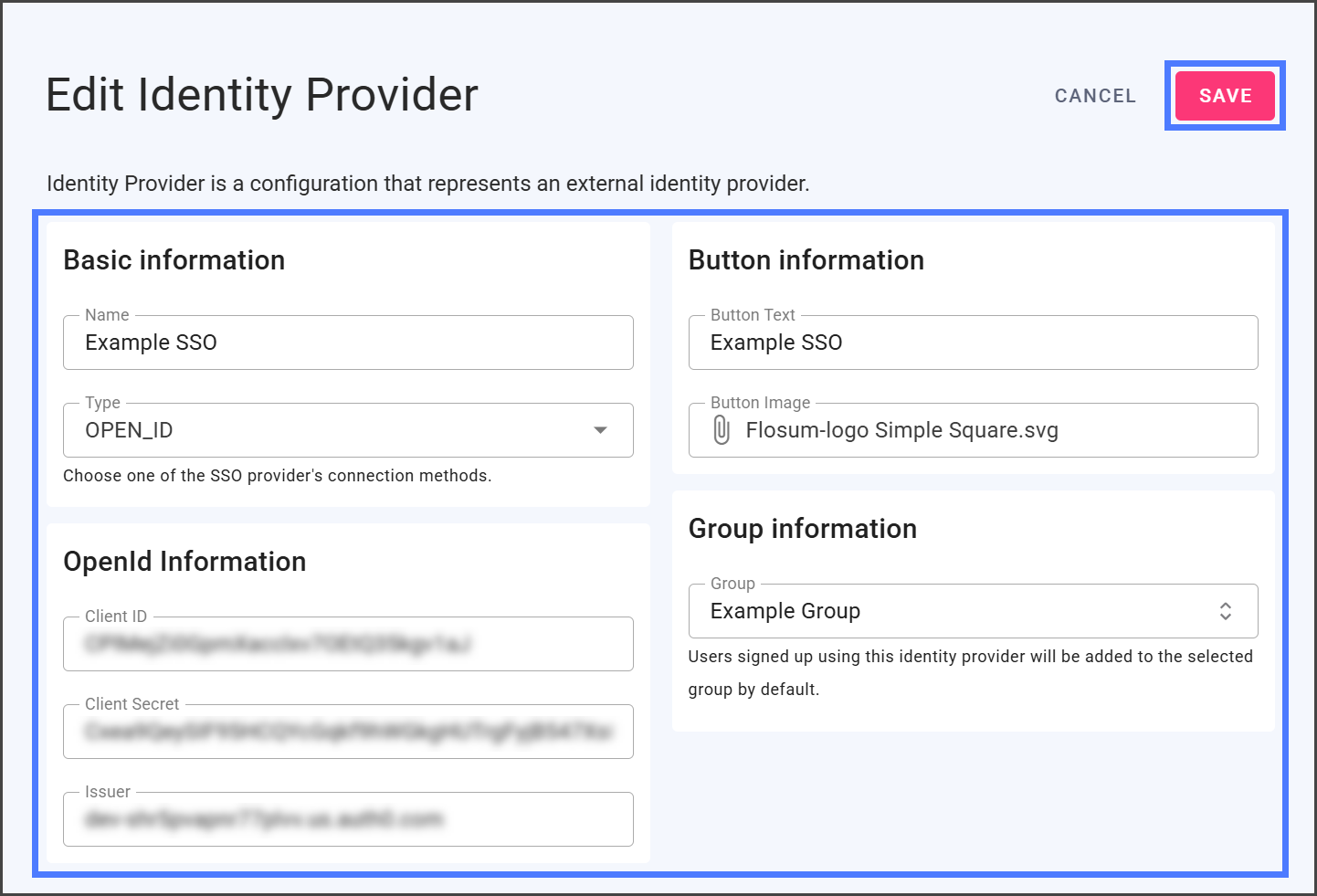Click the Basic information heading
1317x896 pixels.
174,260
